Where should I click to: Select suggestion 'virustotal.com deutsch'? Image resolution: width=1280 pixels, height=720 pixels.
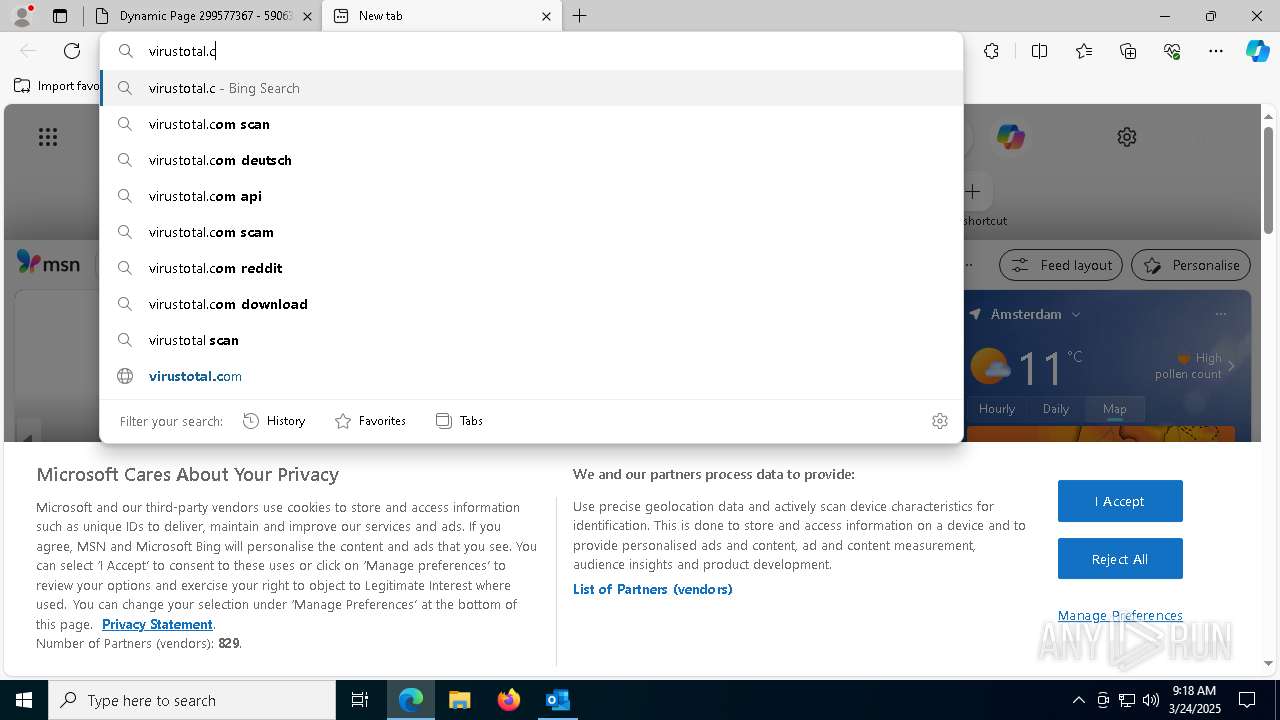531,160
